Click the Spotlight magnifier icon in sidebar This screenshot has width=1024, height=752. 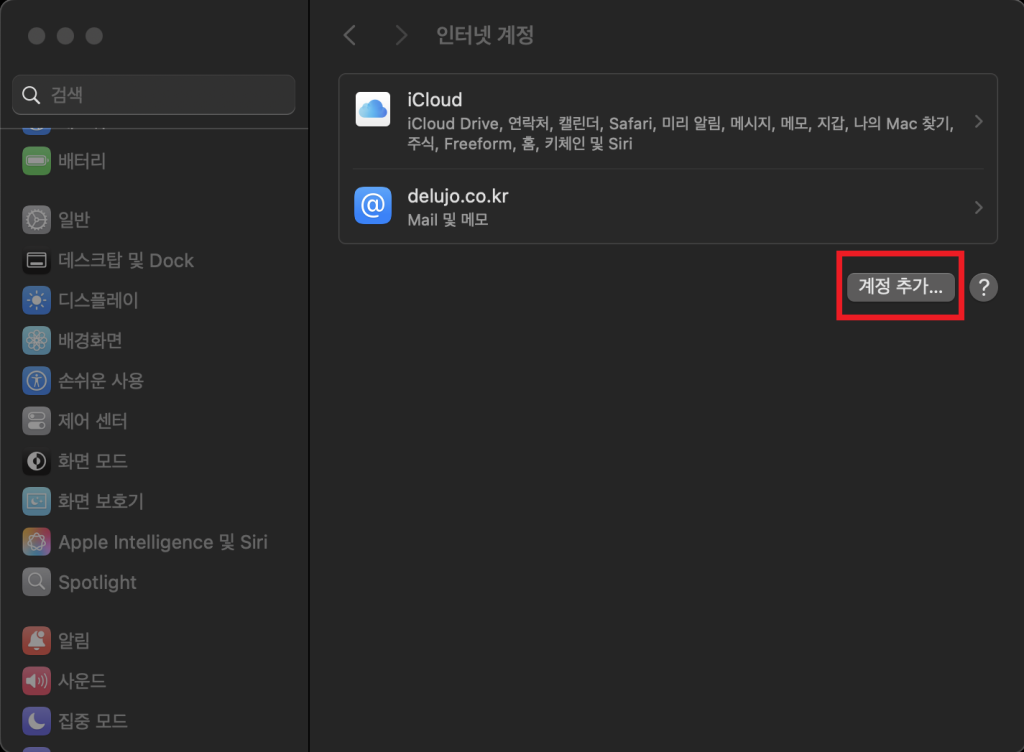pyautogui.click(x=37, y=582)
